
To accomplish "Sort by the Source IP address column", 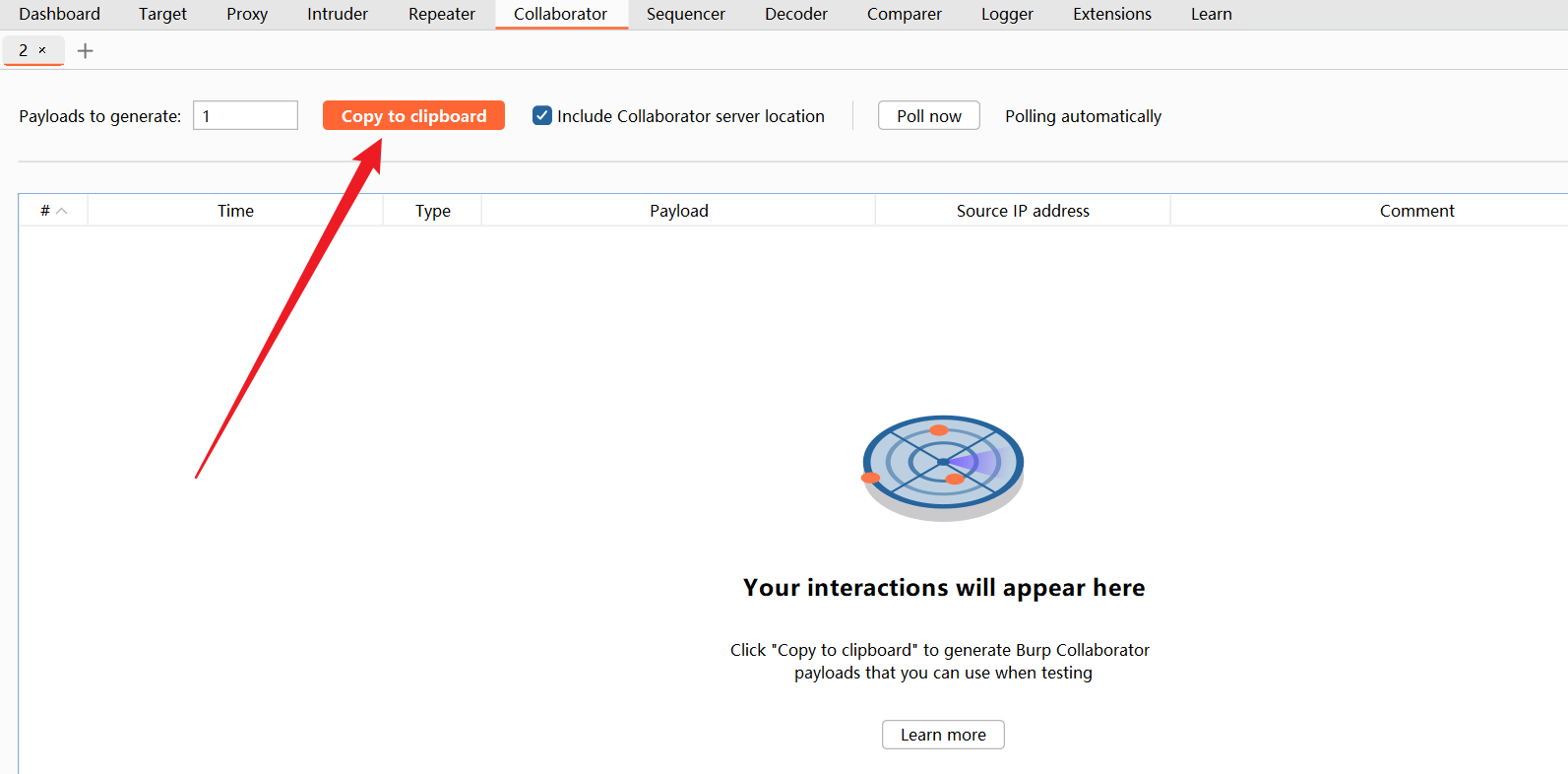I will point(1023,211).
